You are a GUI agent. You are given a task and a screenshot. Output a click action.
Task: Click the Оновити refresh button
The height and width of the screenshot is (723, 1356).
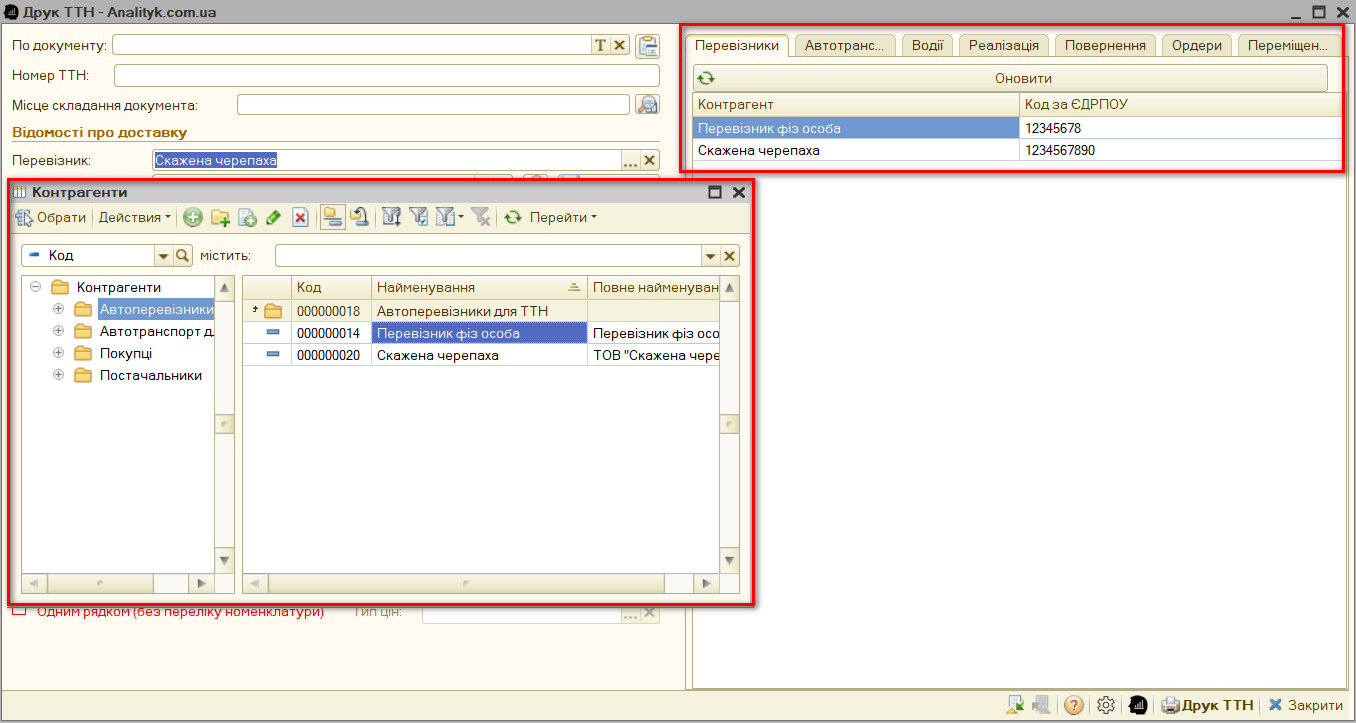click(1010, 78)
